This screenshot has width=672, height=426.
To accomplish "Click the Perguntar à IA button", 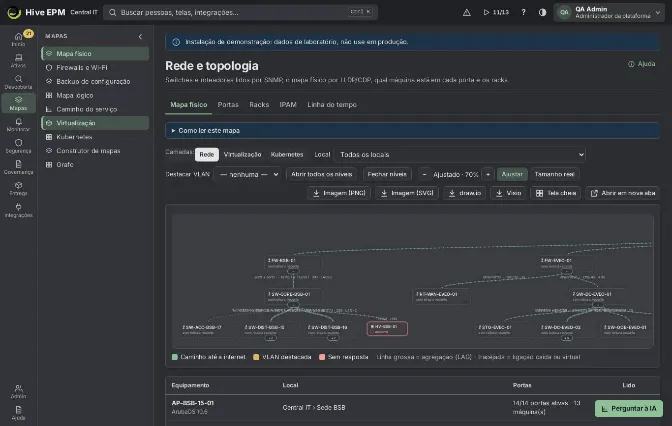I will 629,408.
